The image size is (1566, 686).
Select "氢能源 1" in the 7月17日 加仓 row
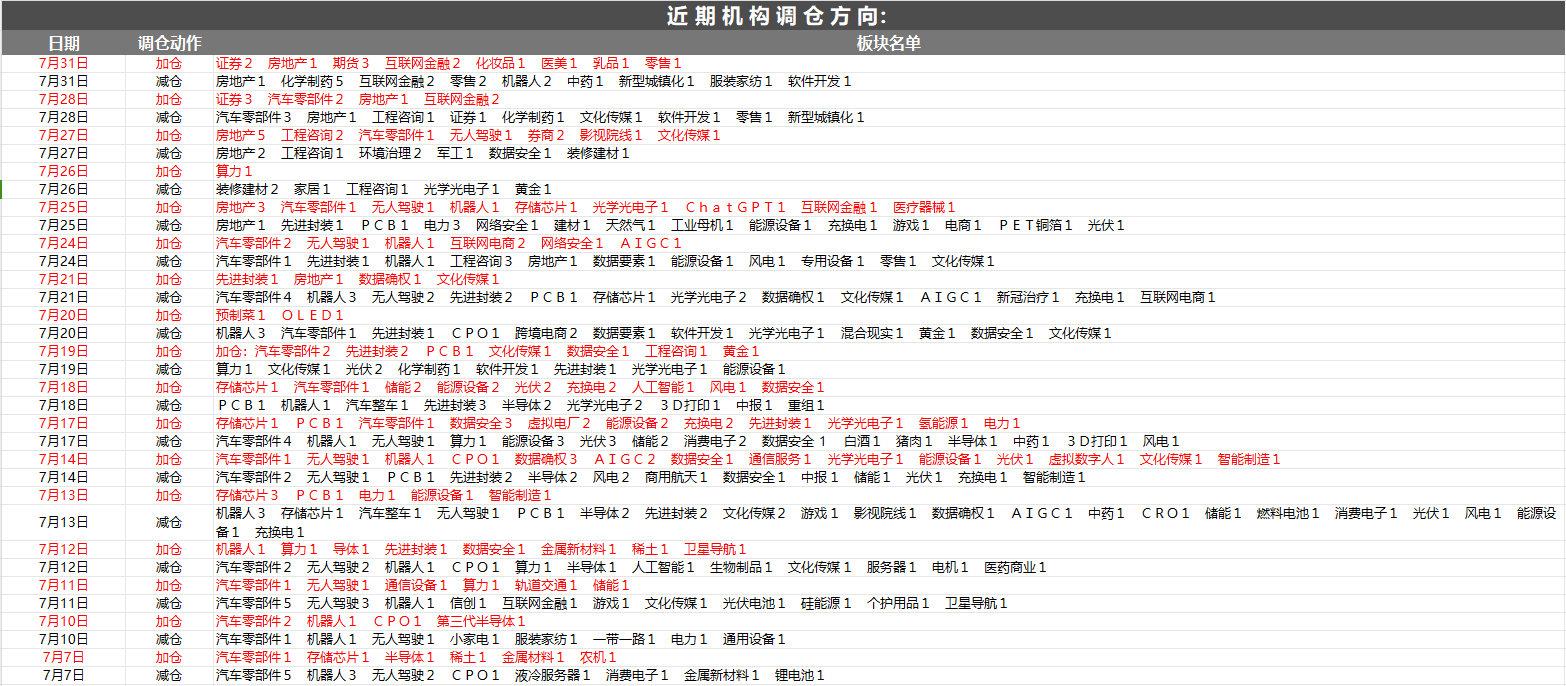[x=943, y=423]
